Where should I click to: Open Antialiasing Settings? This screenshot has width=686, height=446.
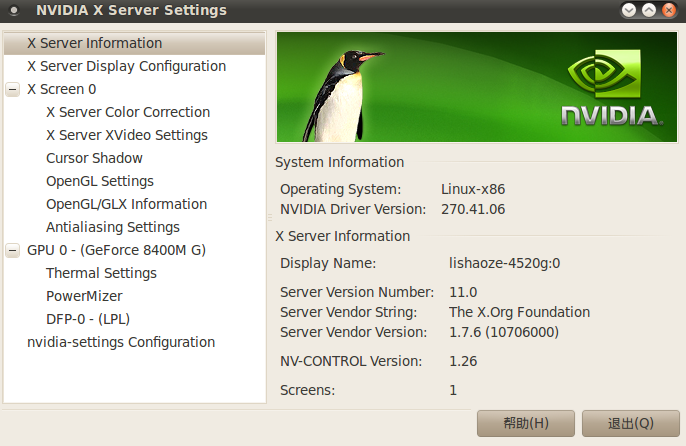click(113, 227)
